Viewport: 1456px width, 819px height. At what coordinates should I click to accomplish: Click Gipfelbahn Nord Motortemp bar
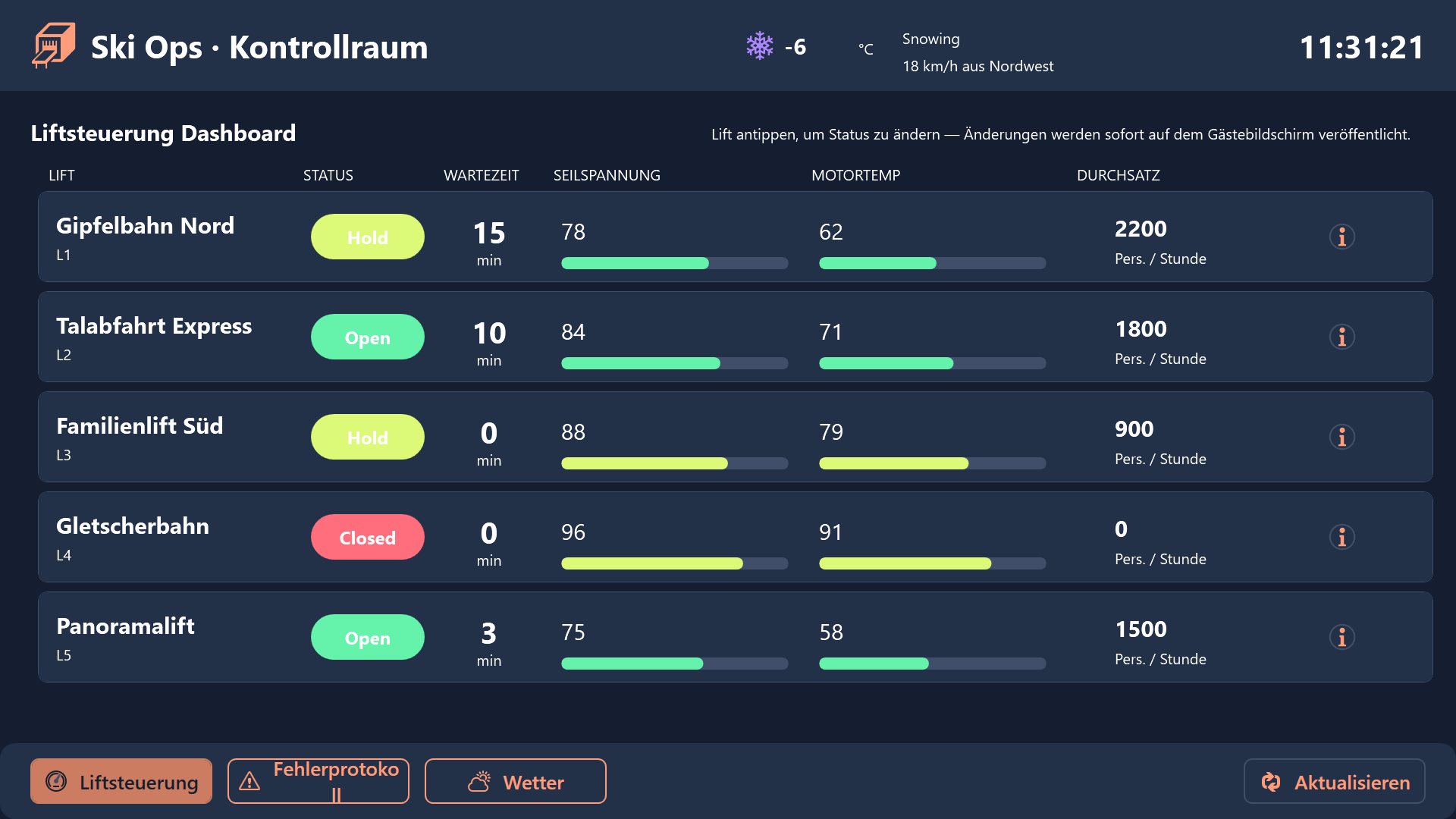933,263
